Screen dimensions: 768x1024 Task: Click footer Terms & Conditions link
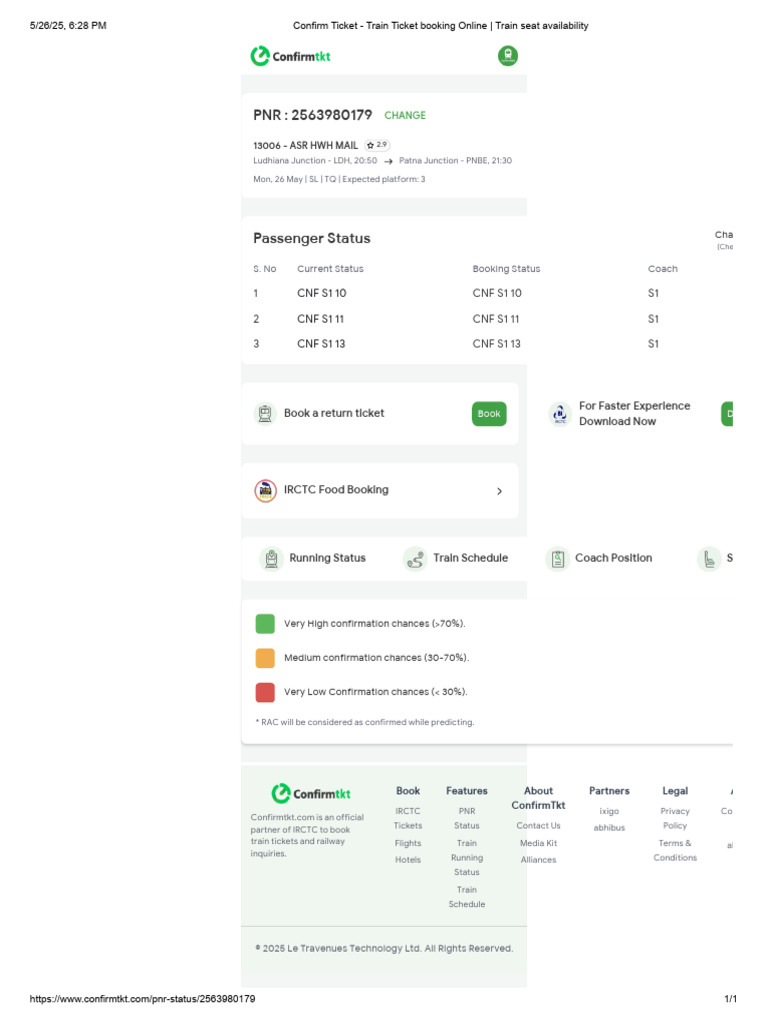[x=675, y=850]
